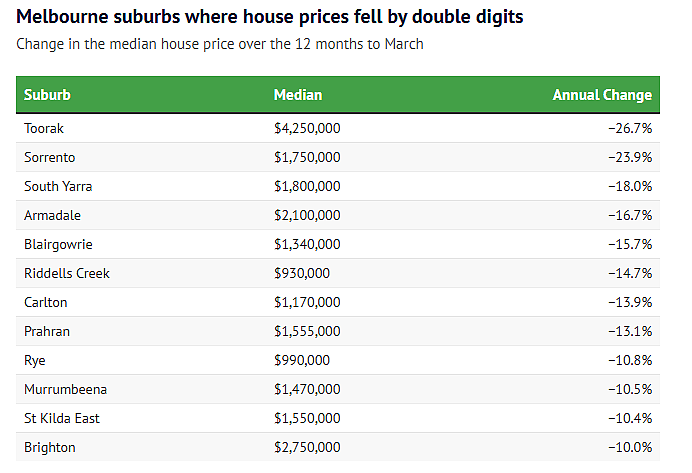Click the subtitle about median house price
The width and height of the screenshot is (692, 473).
pyautogui.click(x=220, y=44)
